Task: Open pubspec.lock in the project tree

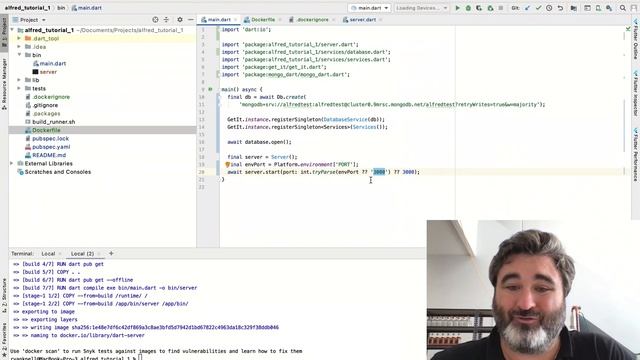Action: (x=50, y=138)
